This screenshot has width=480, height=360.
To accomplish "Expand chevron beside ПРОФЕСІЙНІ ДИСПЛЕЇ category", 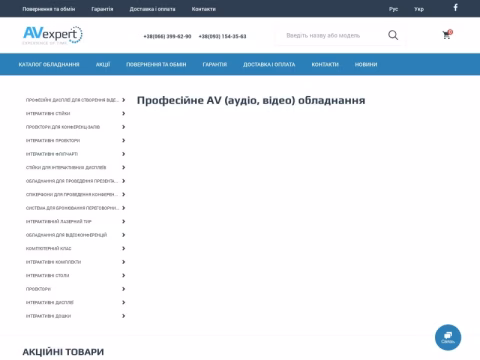I will [124, 100].
